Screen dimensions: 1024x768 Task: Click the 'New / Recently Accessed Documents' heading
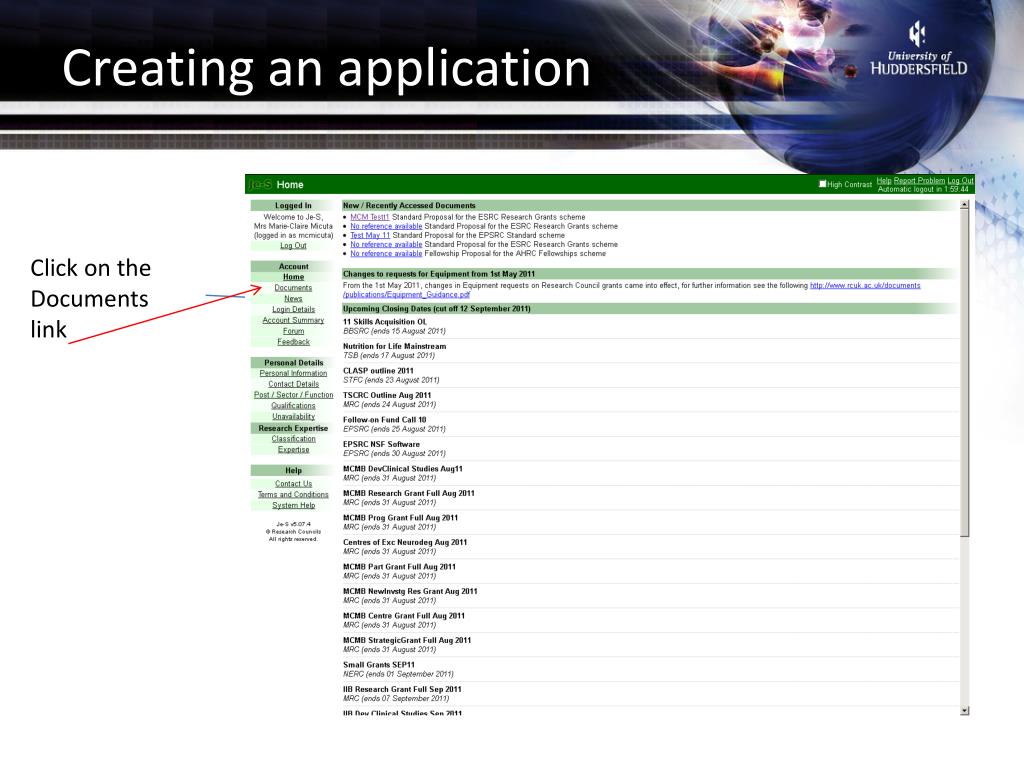[409, 206]
